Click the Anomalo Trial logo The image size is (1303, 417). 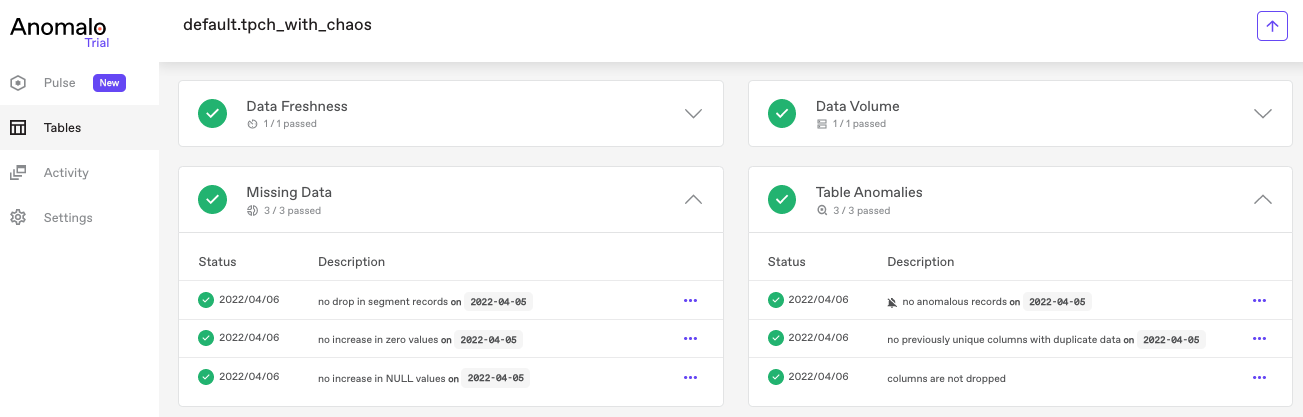click(60, 31)
